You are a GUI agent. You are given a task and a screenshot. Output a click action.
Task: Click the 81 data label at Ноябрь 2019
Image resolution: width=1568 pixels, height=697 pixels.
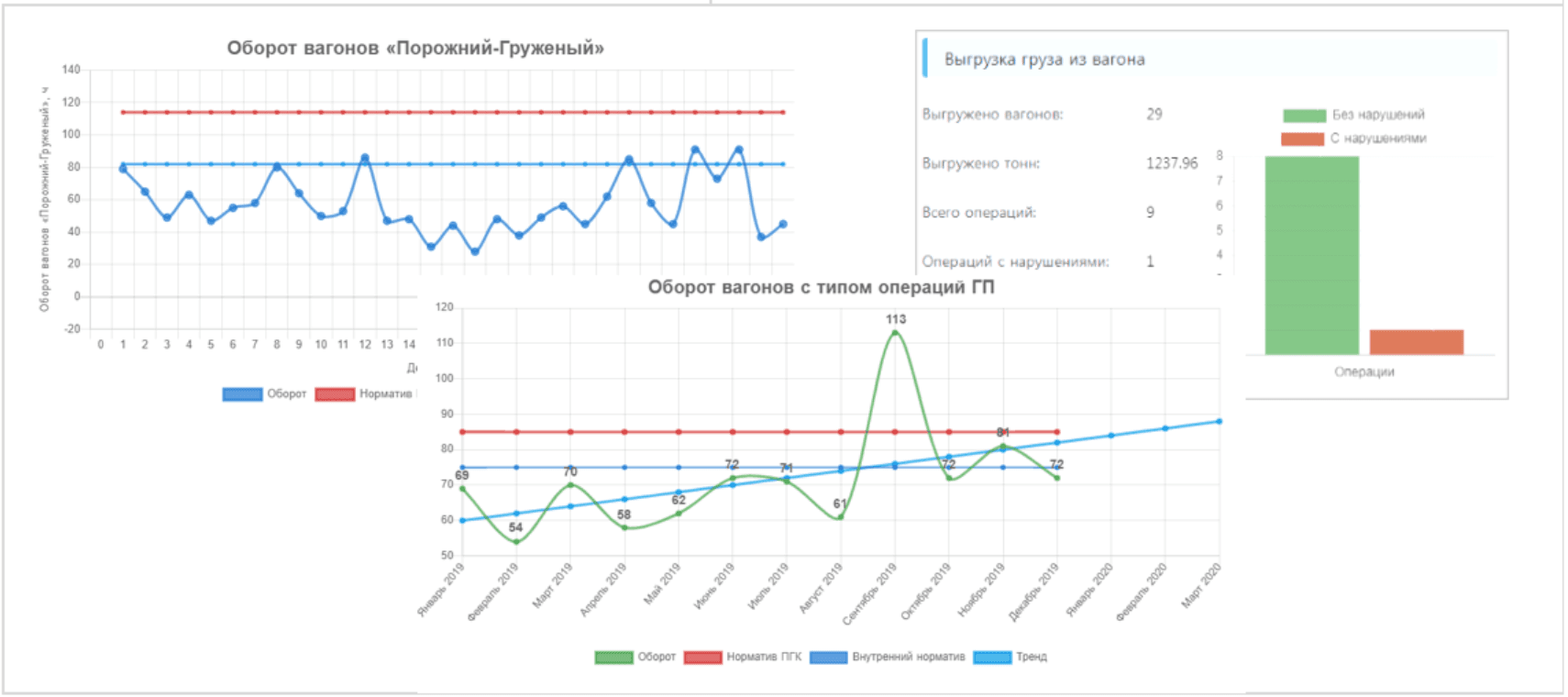[1003, 432]
